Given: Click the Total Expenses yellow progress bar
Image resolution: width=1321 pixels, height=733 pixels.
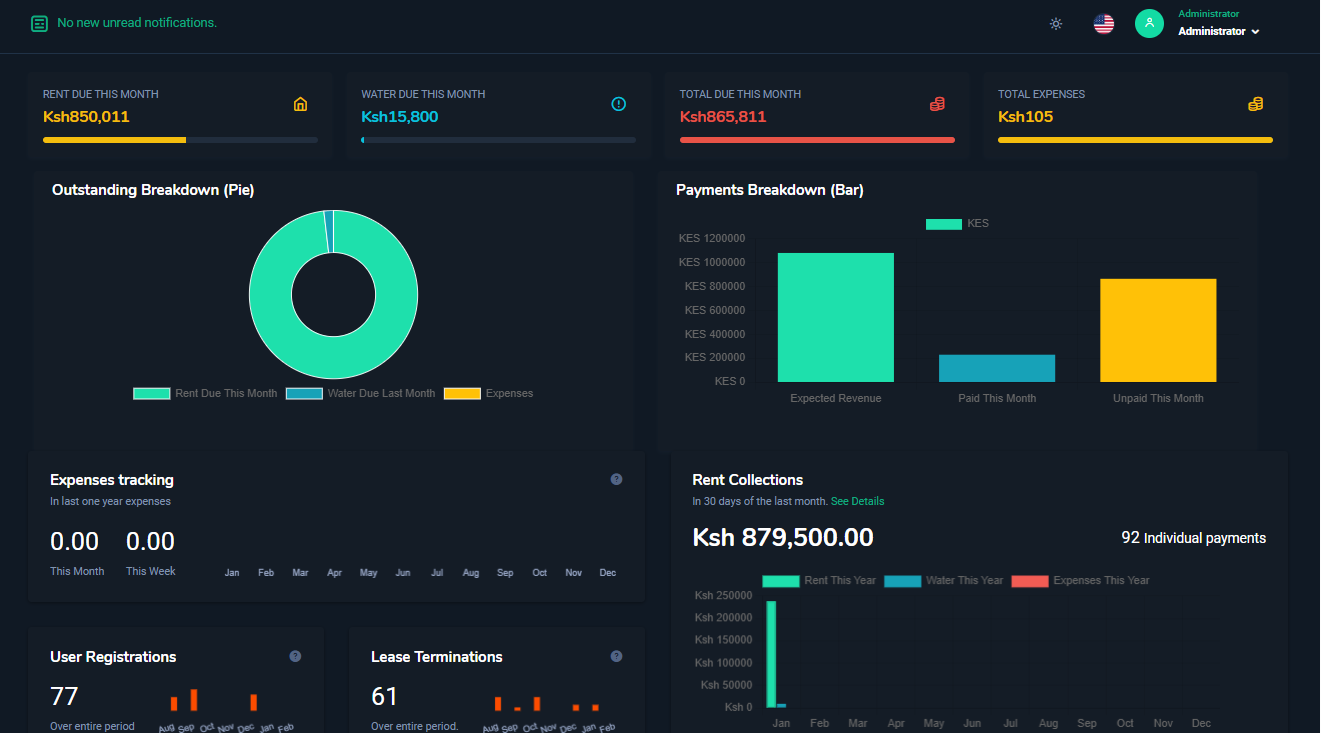Looking at the screenshot, I should (1135, 140).
